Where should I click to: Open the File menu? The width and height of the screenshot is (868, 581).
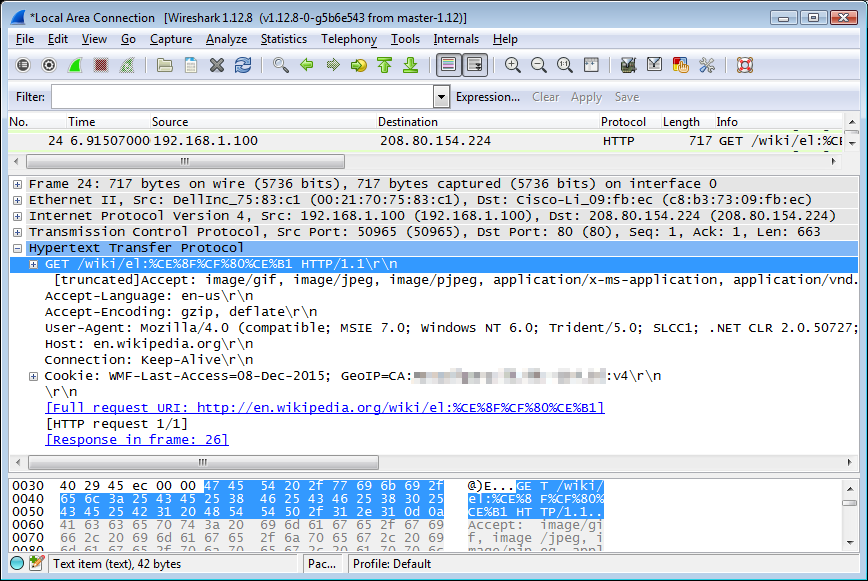click(x=25, y=39)
